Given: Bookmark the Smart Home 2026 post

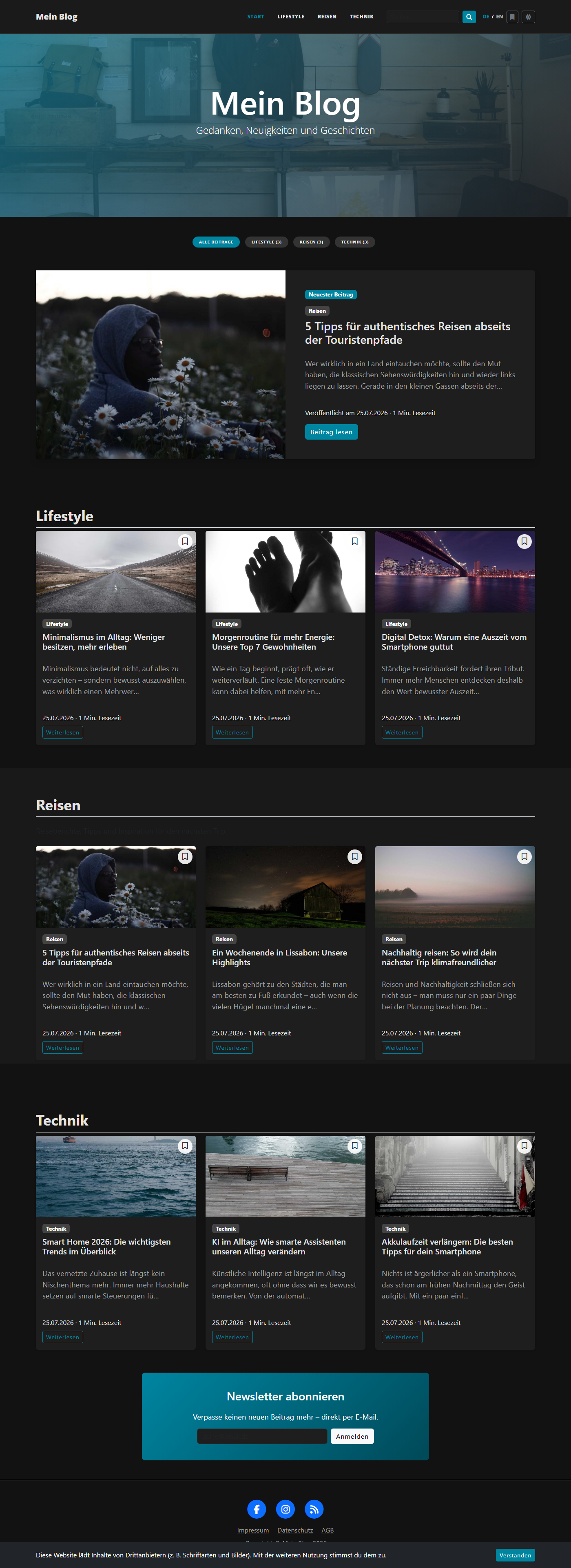Looking at the screenshot, I should [x=185, y=1146].
